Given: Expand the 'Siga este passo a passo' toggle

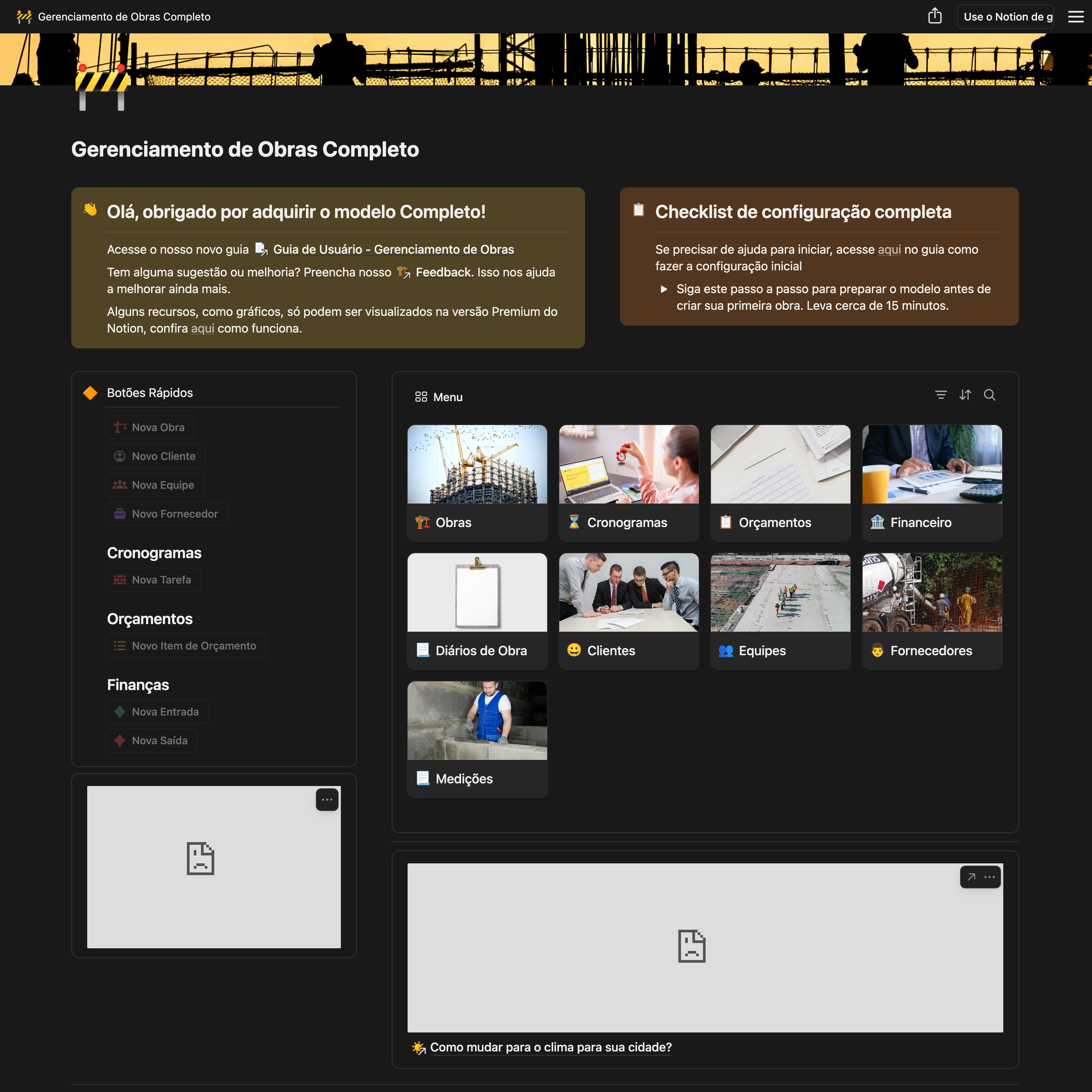Looking at the screenshot, I should [x=664, y=289].
